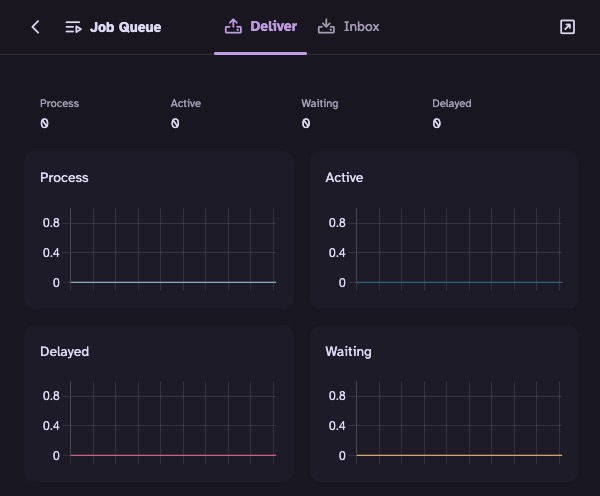Click the Waiting count value 0
The width and height of the screenshot is (600, 496).
tap(306, 123)
